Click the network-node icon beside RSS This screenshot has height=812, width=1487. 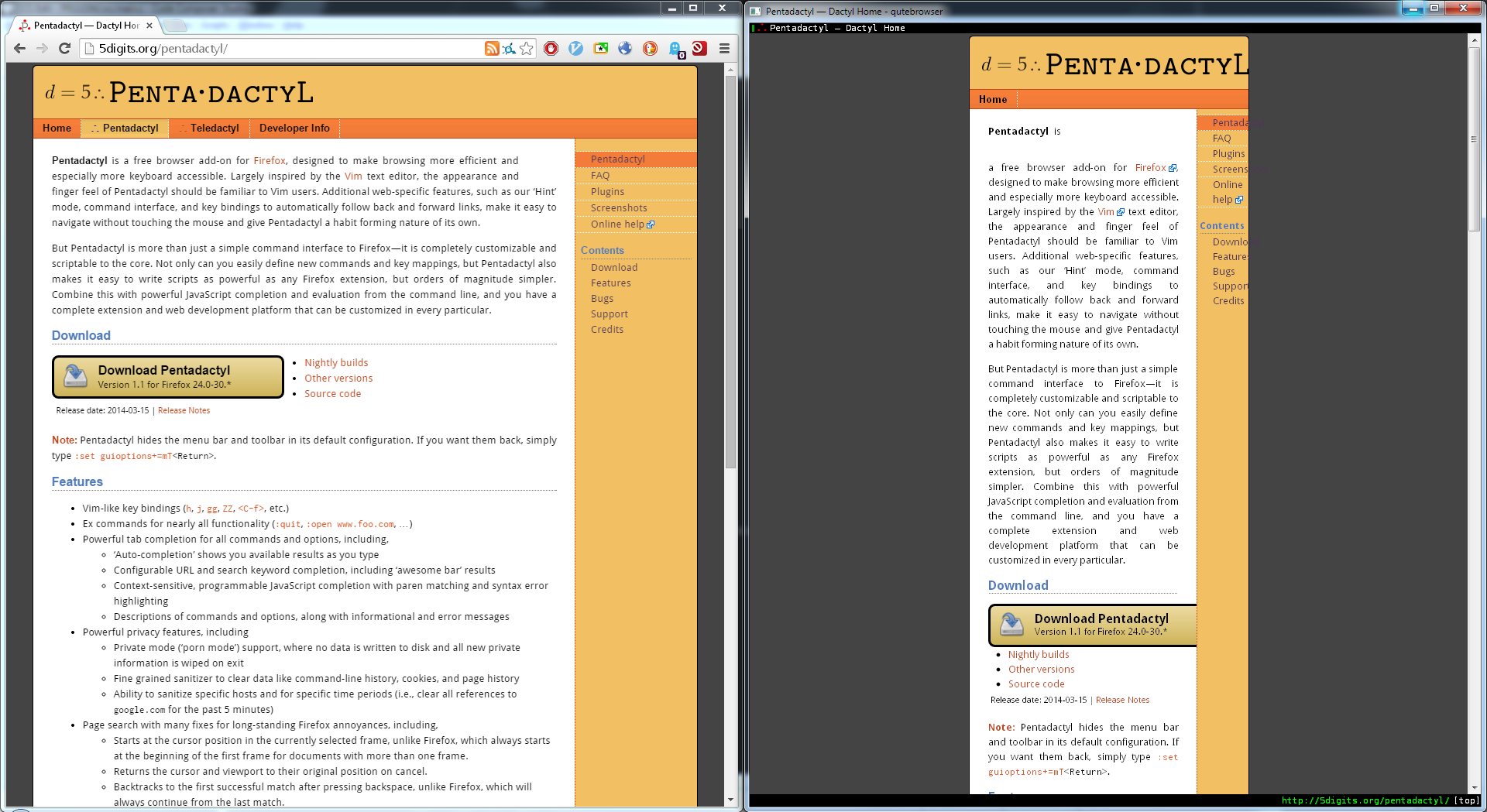509,48
